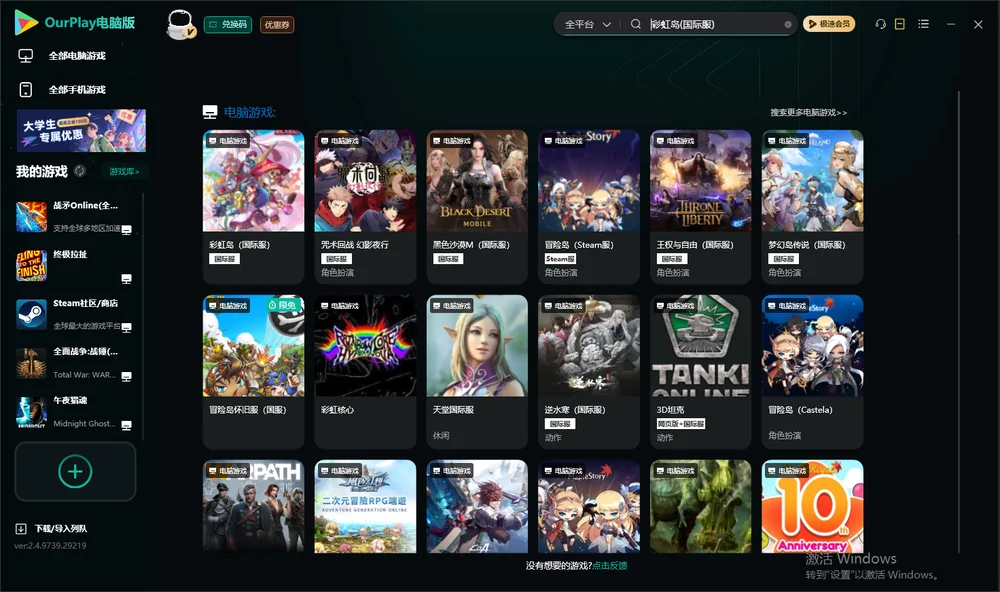Image resolution: width=1000 pixels, height=592 pixels.
Task: Open 3D坦克 Tanki Online card
Action: coord(700,372)
